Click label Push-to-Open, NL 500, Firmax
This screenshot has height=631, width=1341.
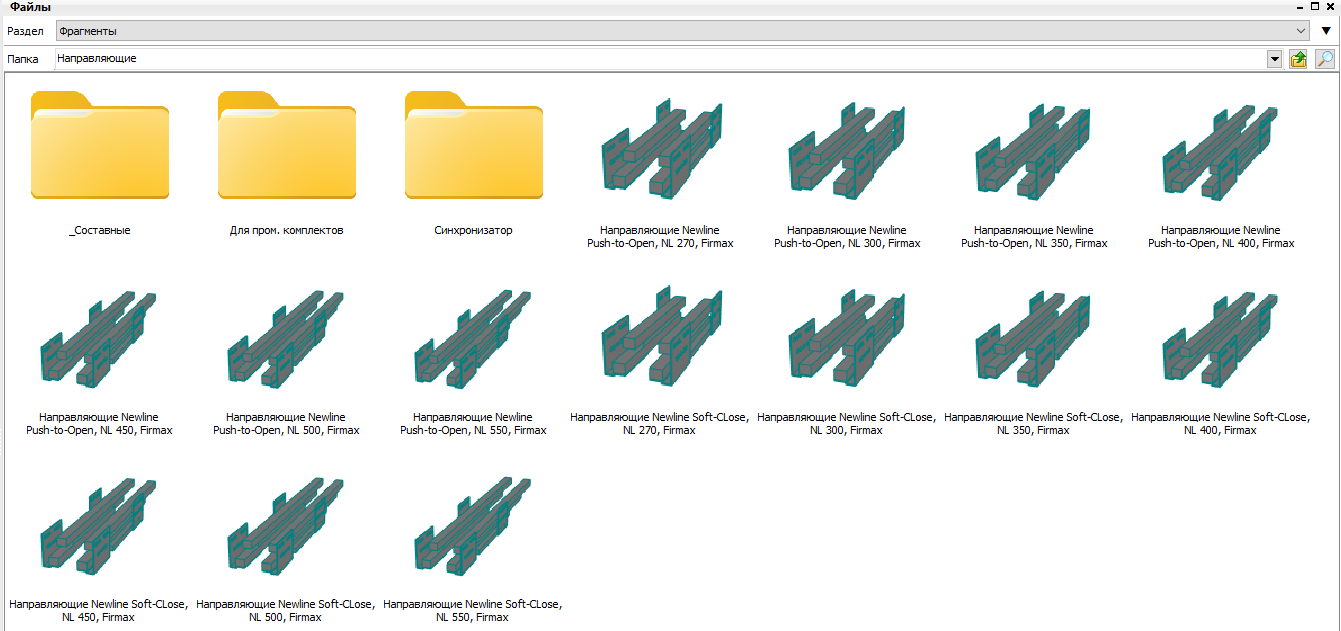(x=286, y=424)
